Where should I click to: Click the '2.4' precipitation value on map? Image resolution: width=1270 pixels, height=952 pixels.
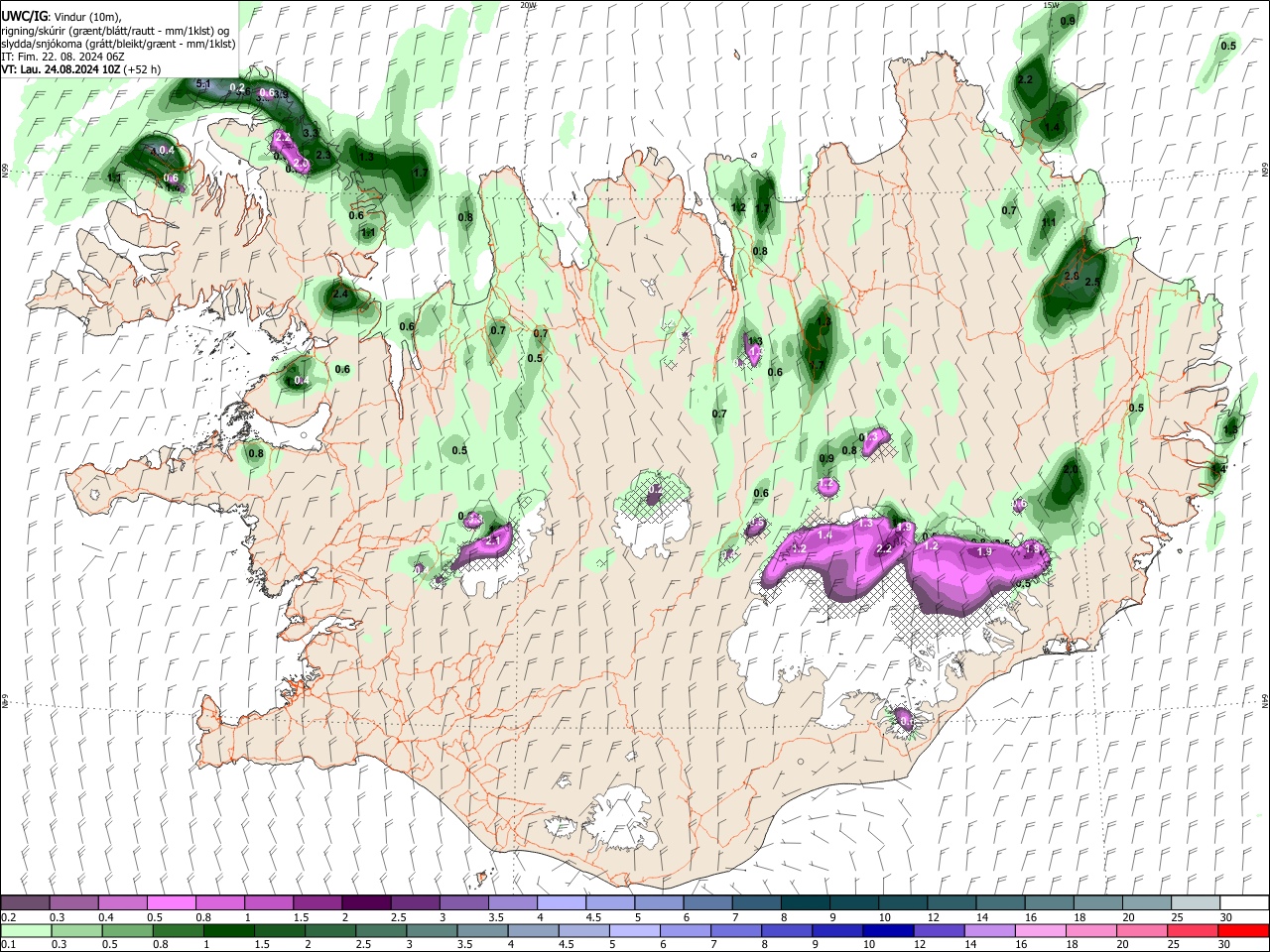pos(340,295)
